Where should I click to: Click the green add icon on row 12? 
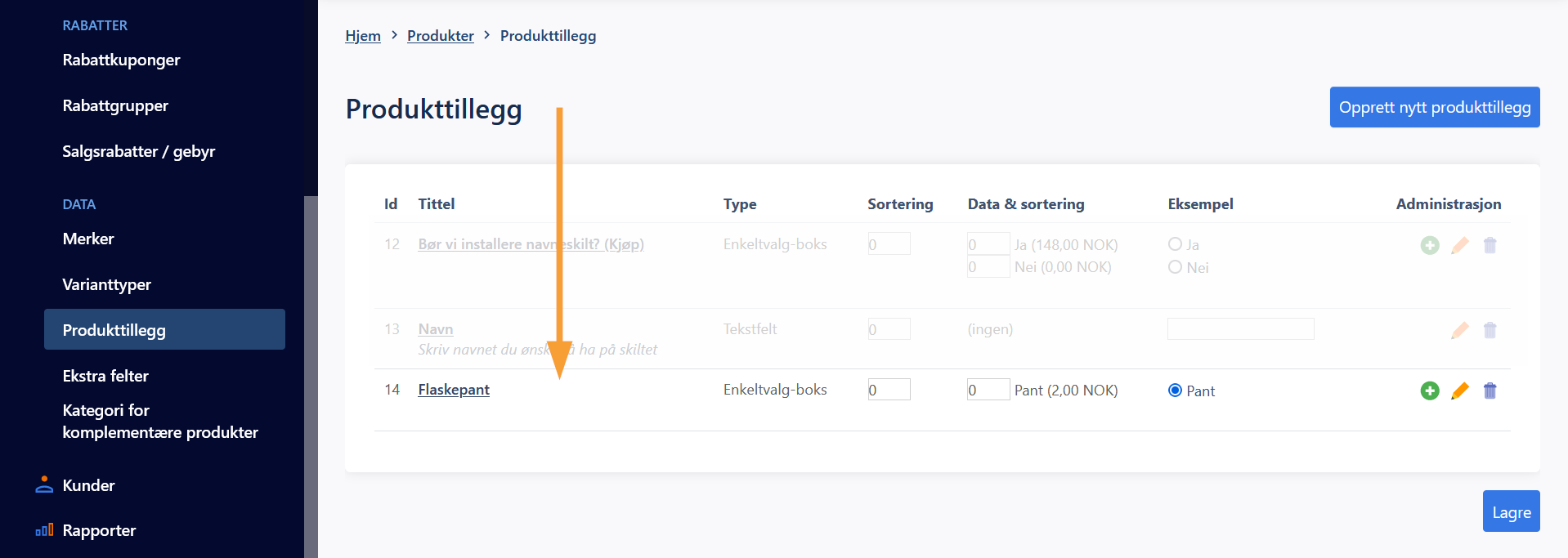(x=1430, y=245)
